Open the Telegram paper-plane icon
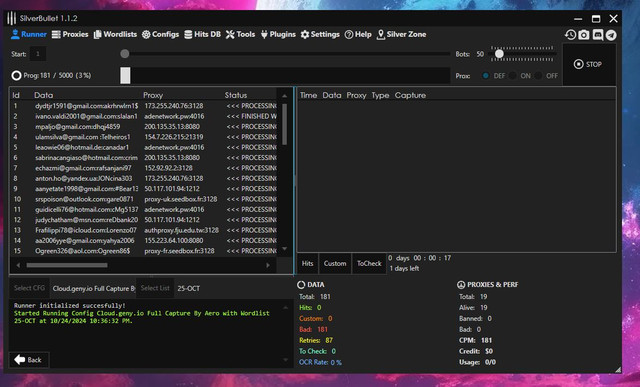The height and width of the screenshot is (387, 640). click(611, 35)
